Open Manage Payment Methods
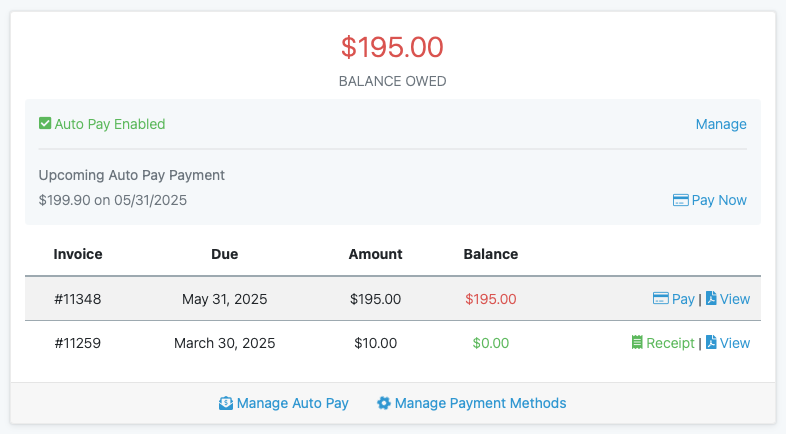Image resolution: width=786 pixels, height=434 pixels. [x=480, y=403]
